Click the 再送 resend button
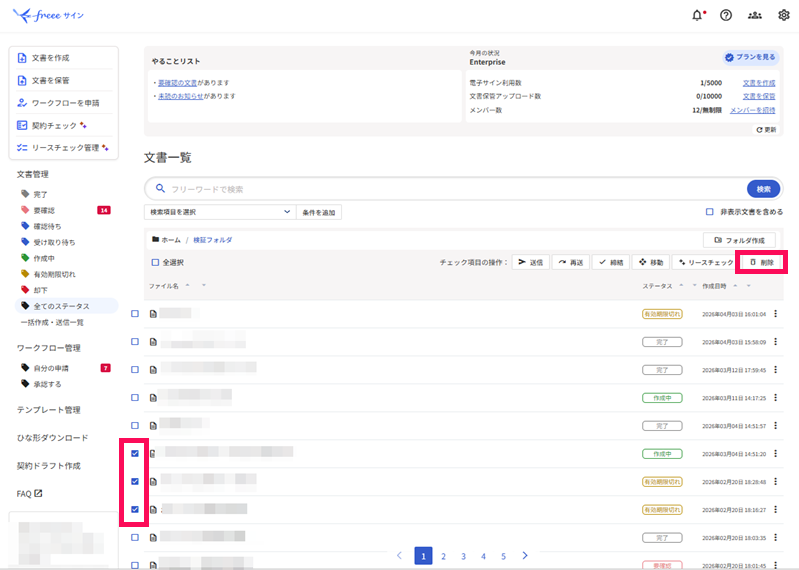Viewport: 799px width, 570px height. (x=571, y=262)
